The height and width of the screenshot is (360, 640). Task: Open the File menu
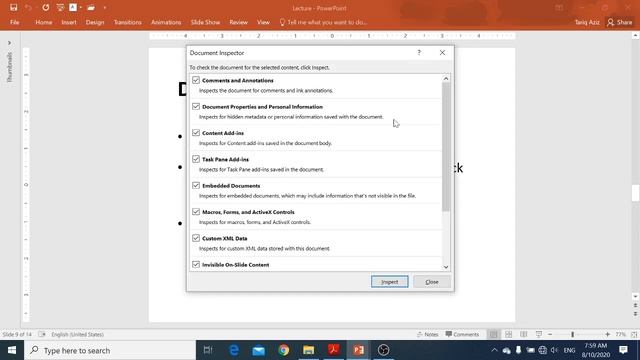click(x=15, y=22)
